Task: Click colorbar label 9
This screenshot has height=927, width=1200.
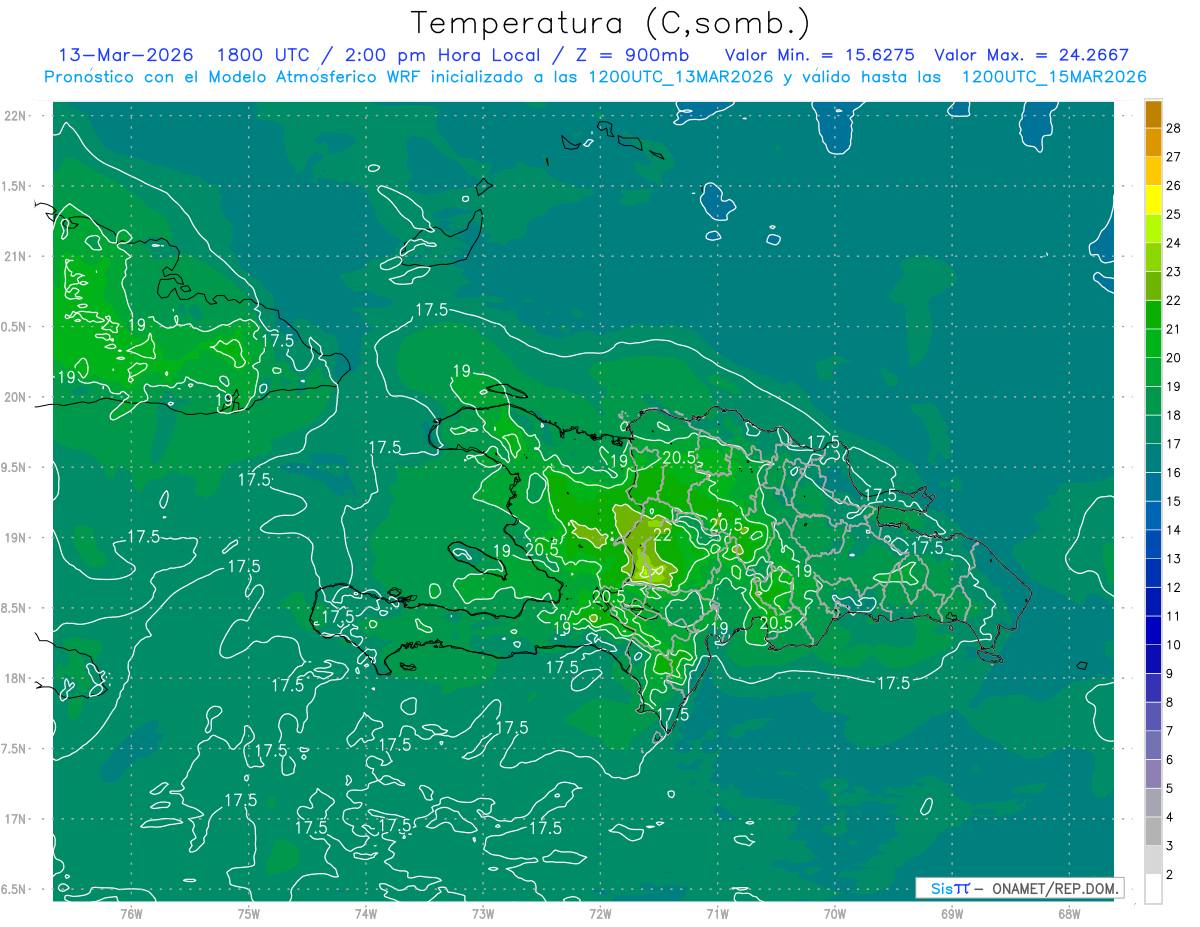Action: (1170, 673)
